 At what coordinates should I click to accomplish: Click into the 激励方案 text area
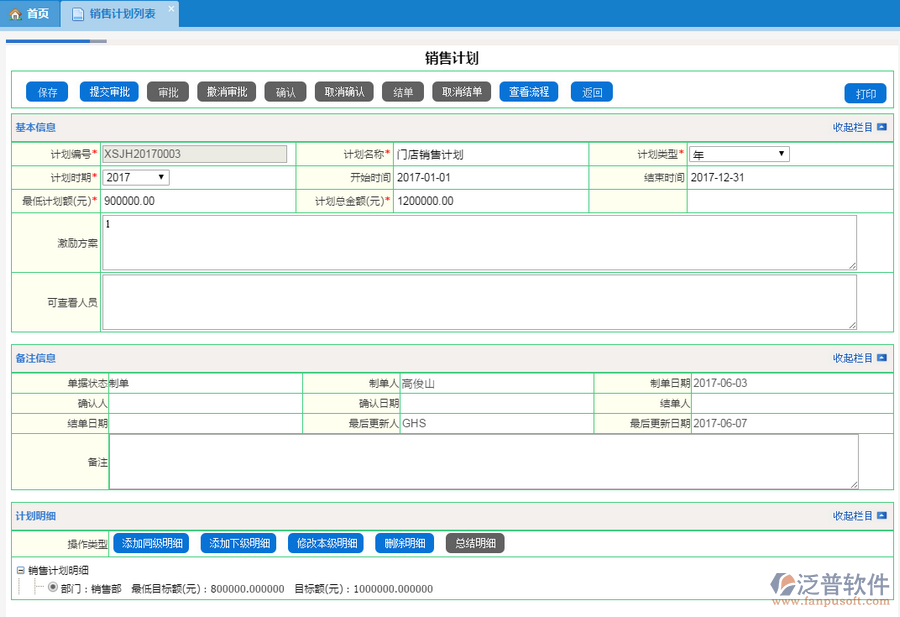pos(479,243)
